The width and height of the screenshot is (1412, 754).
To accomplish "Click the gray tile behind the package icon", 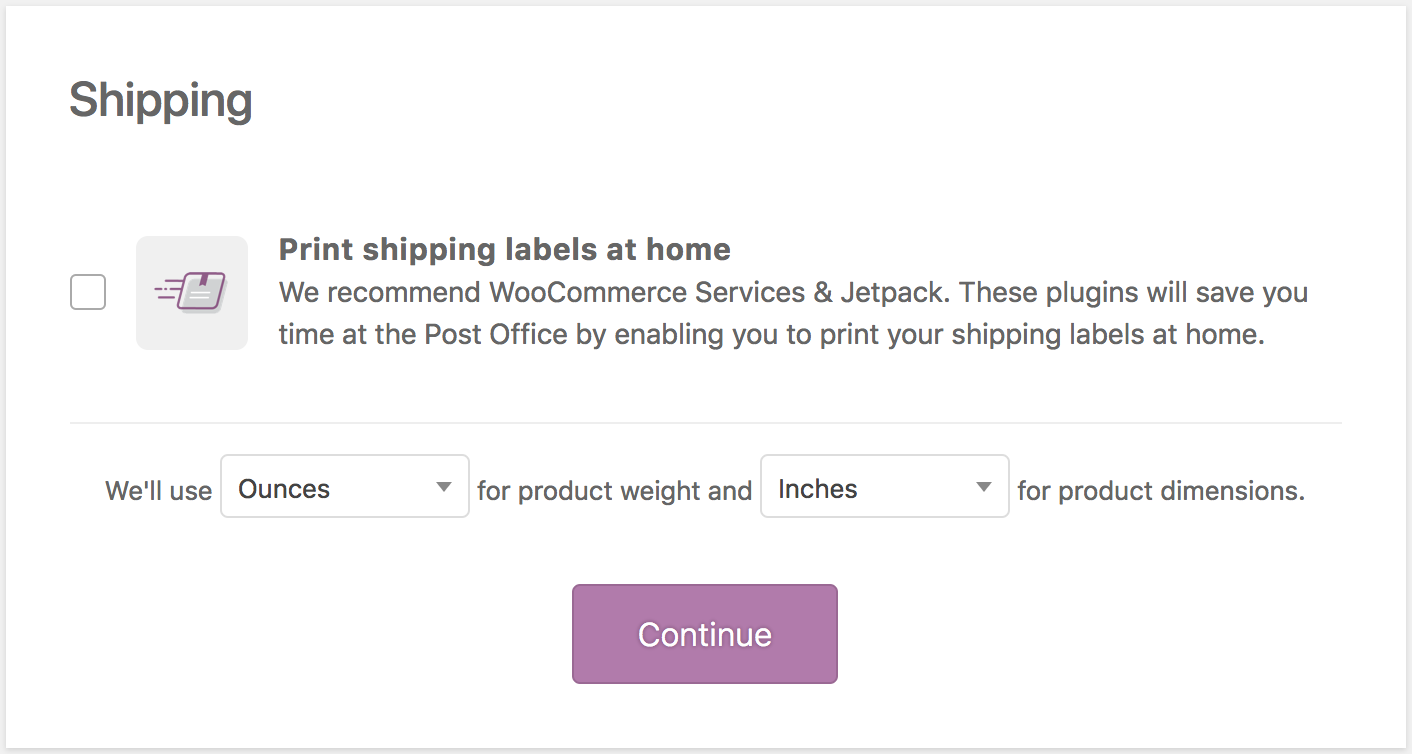I will tap(192, 293).
